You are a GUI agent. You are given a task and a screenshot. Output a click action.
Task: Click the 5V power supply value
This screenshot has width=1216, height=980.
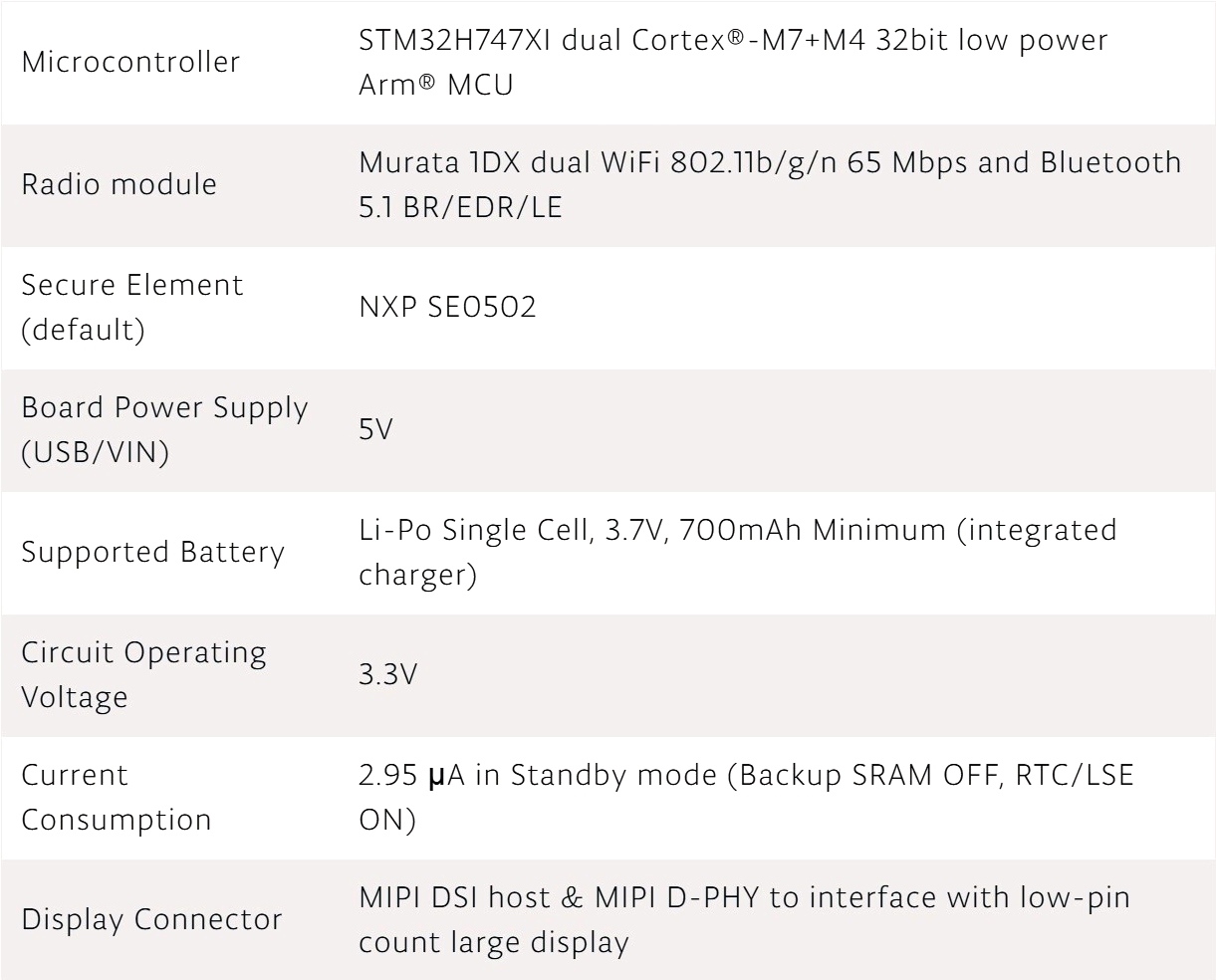pos(376,430)
